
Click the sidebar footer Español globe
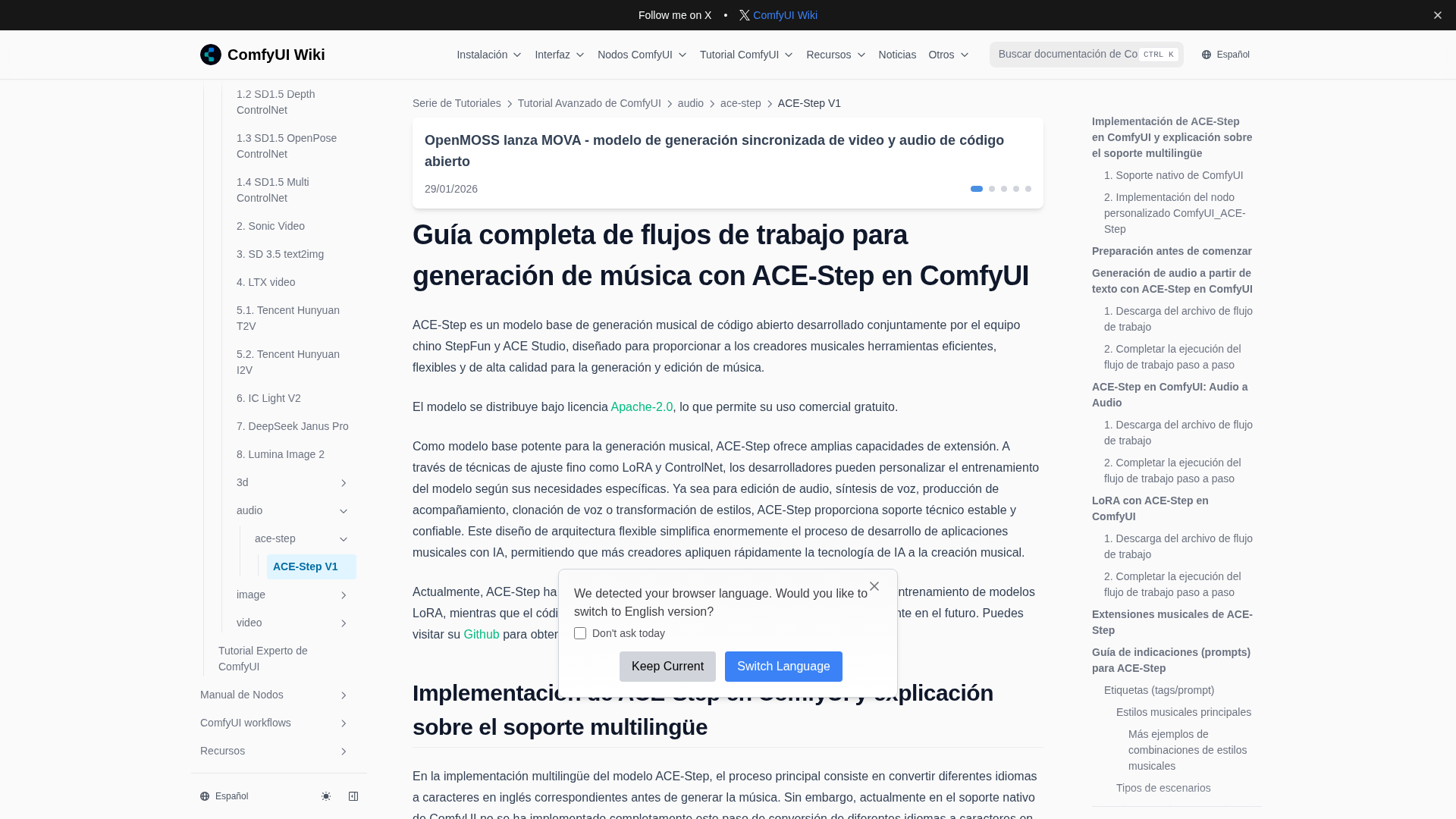coord(205,796)
